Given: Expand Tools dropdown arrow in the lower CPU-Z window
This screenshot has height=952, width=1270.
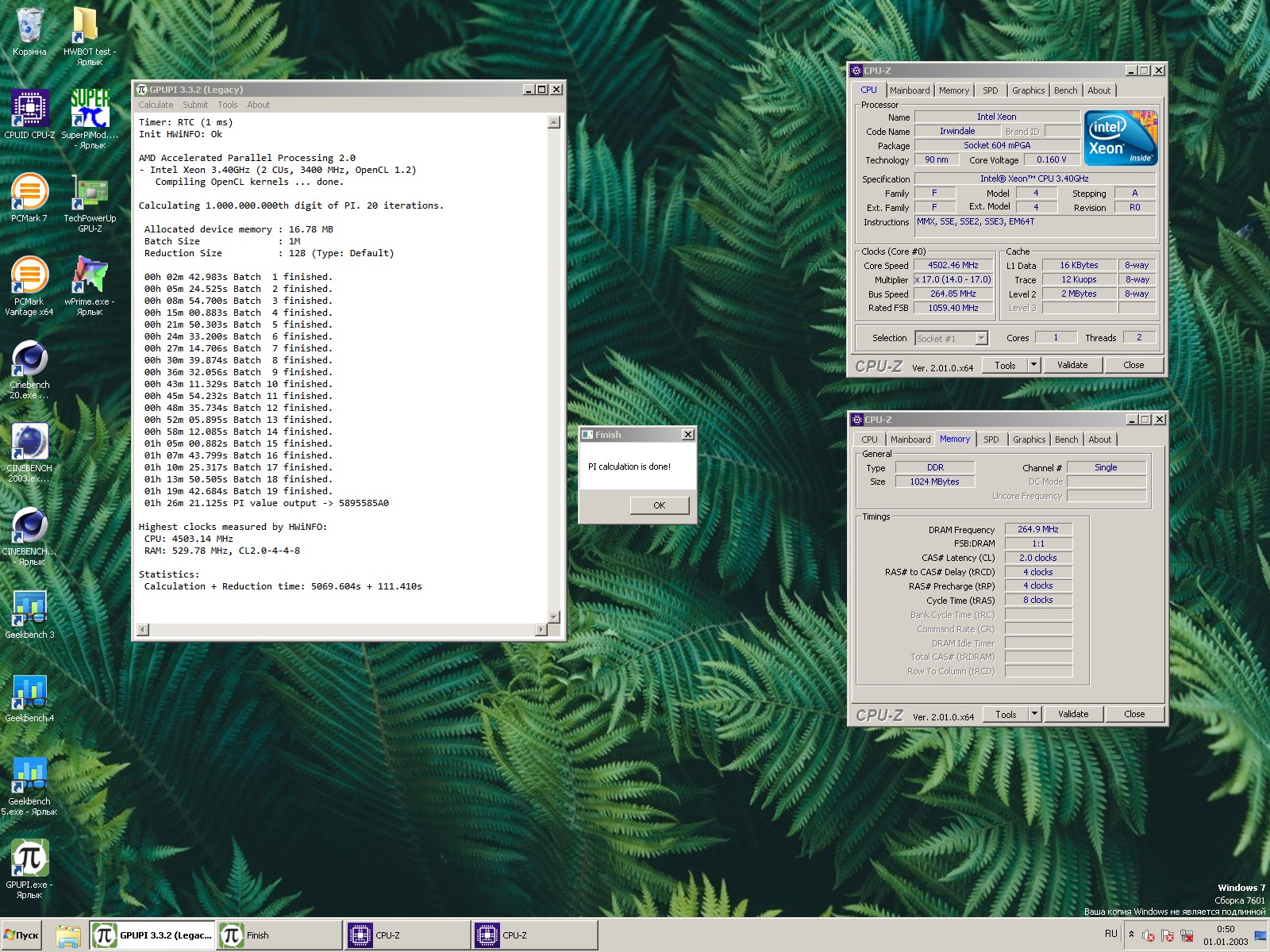Looking at the screenshot, I should (x=1034, y=715).
